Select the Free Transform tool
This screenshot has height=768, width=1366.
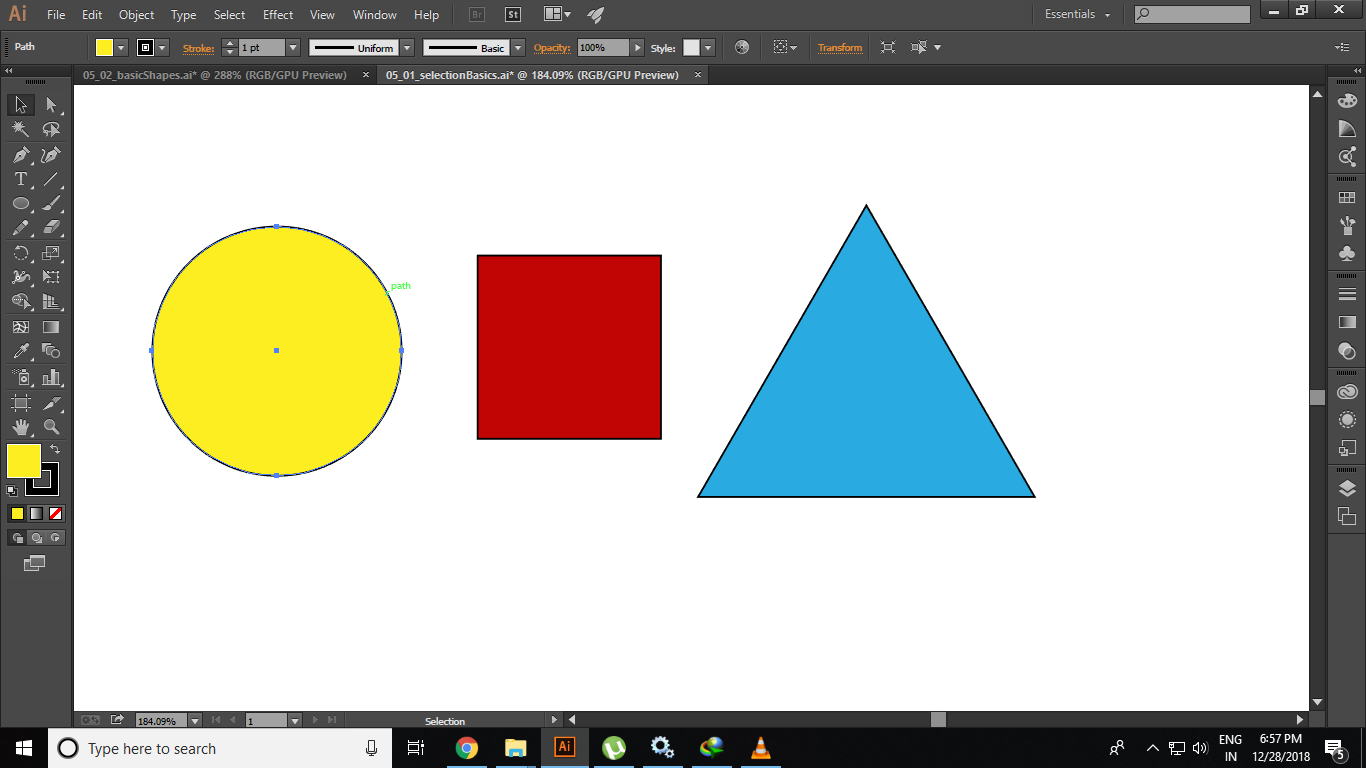[x=51, y=277]
